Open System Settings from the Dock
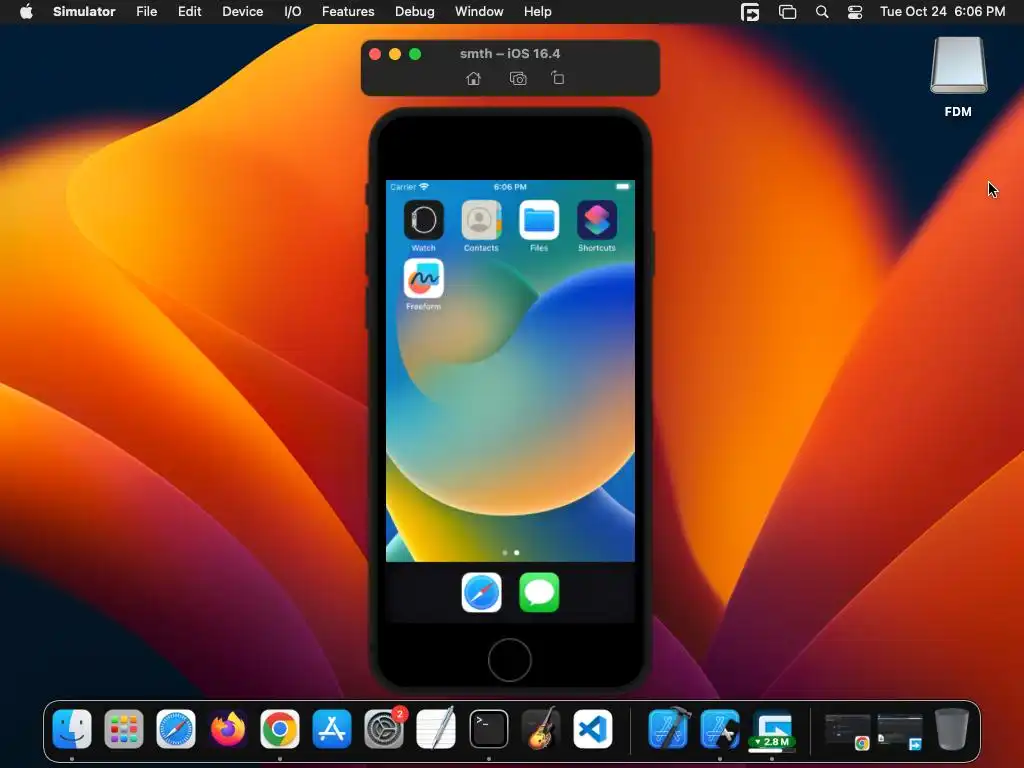This screenshot has width=1024, height=768. pos(384,729)
